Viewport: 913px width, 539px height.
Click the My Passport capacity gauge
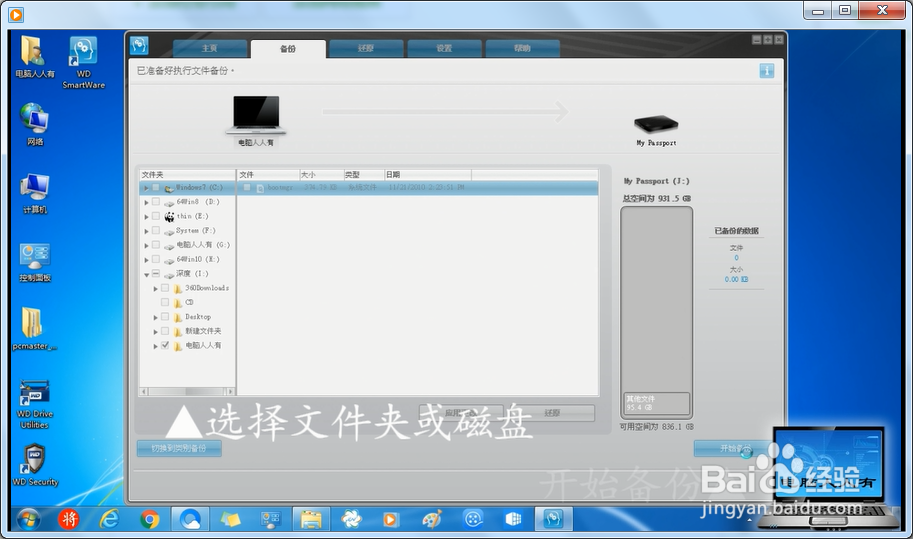pos(656,313)
